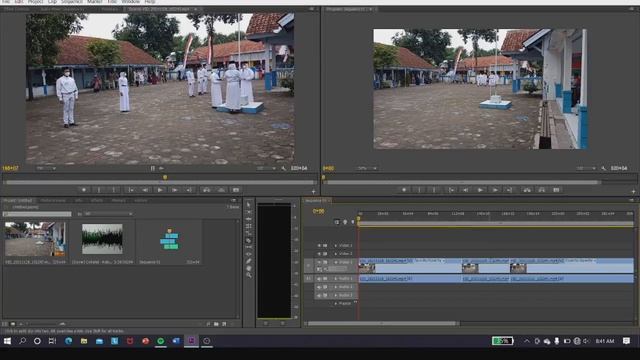Screen dimensions: 640x360
Task: Open Source monitor settings wrench
Action: [x=284, y=168]
